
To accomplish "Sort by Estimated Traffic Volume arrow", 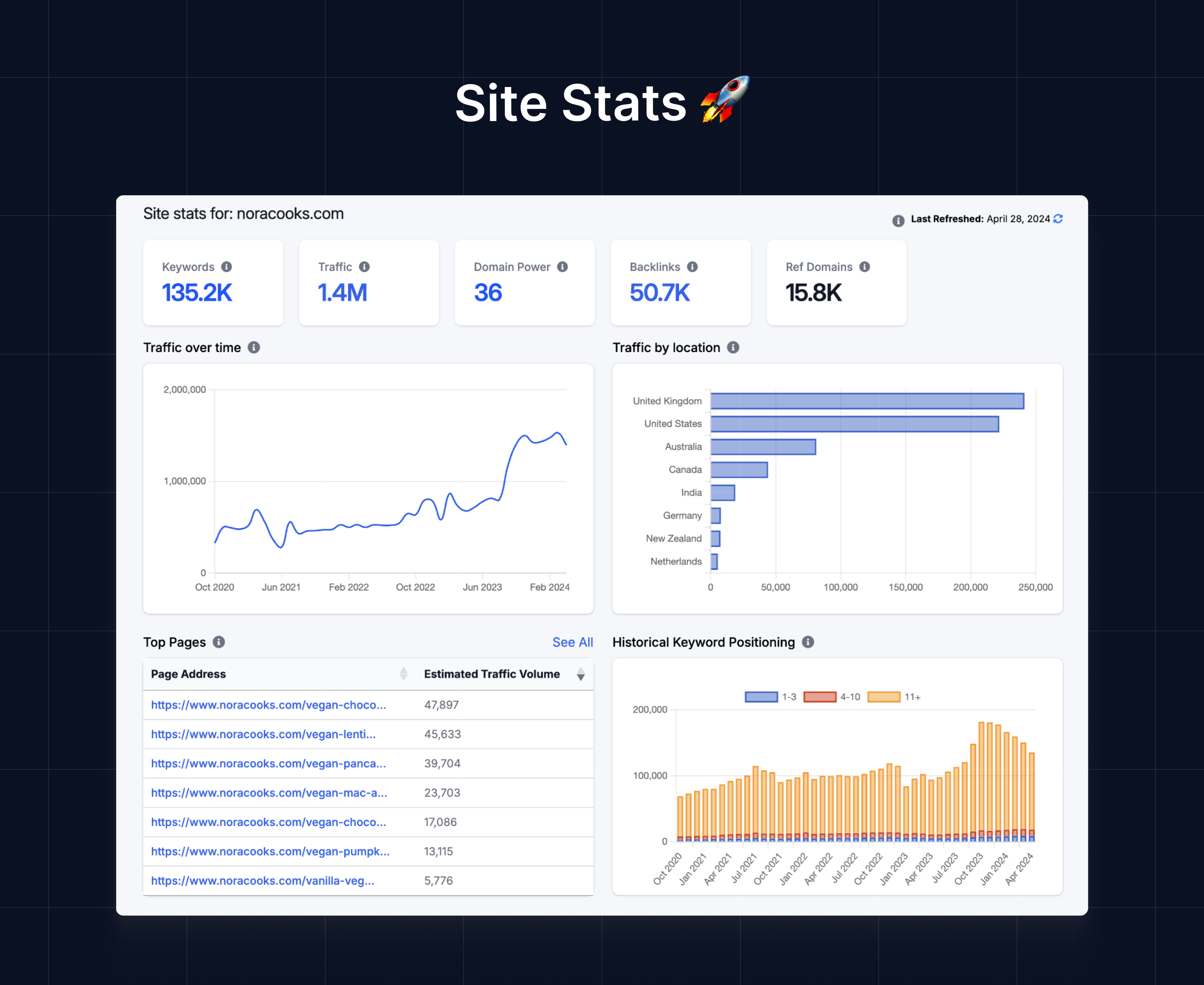I will click(x=581, y=674).
